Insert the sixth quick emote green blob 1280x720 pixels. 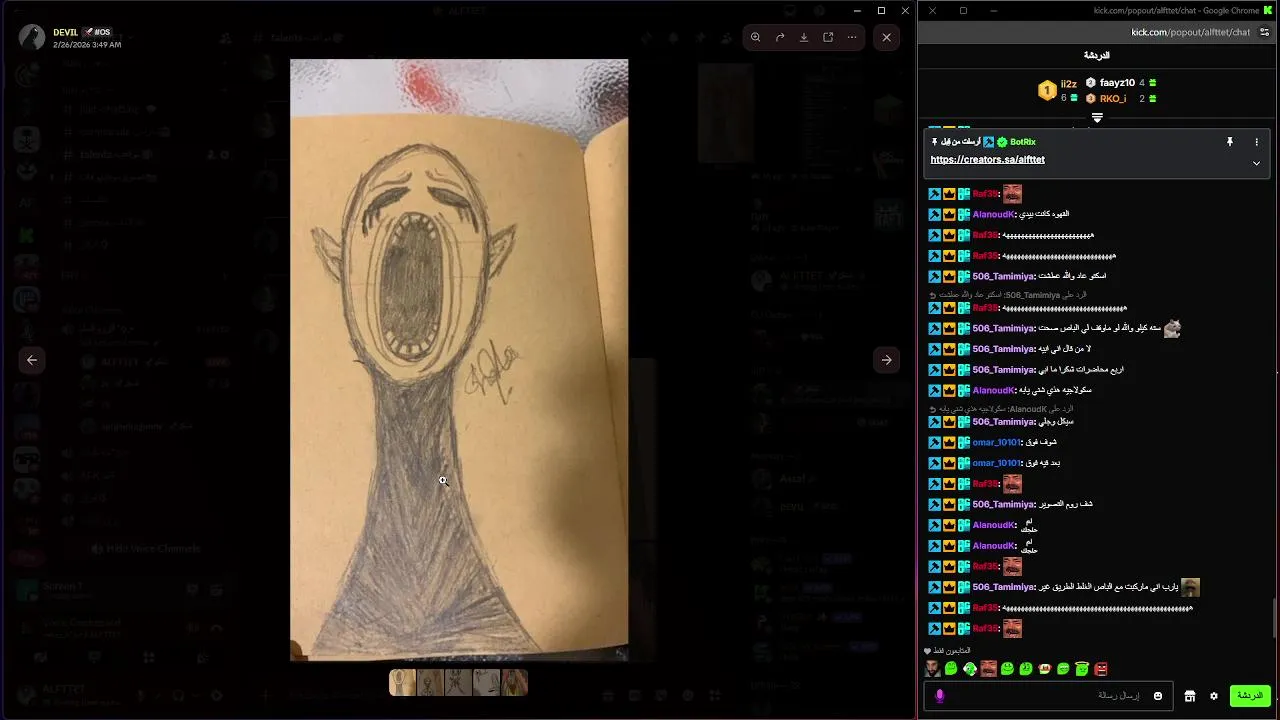tap(1026, 669)
